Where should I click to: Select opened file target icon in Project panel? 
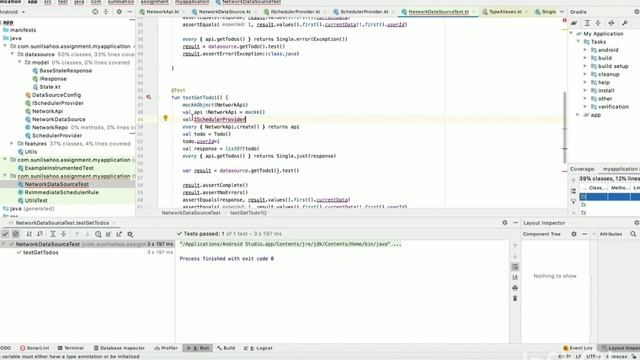[x=95, y=12]
